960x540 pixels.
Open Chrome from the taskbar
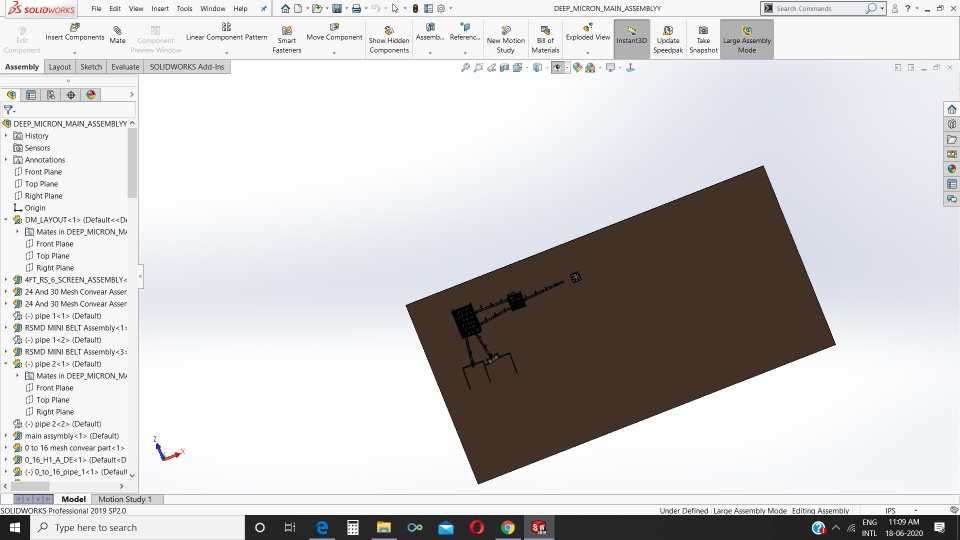[508, 527]
